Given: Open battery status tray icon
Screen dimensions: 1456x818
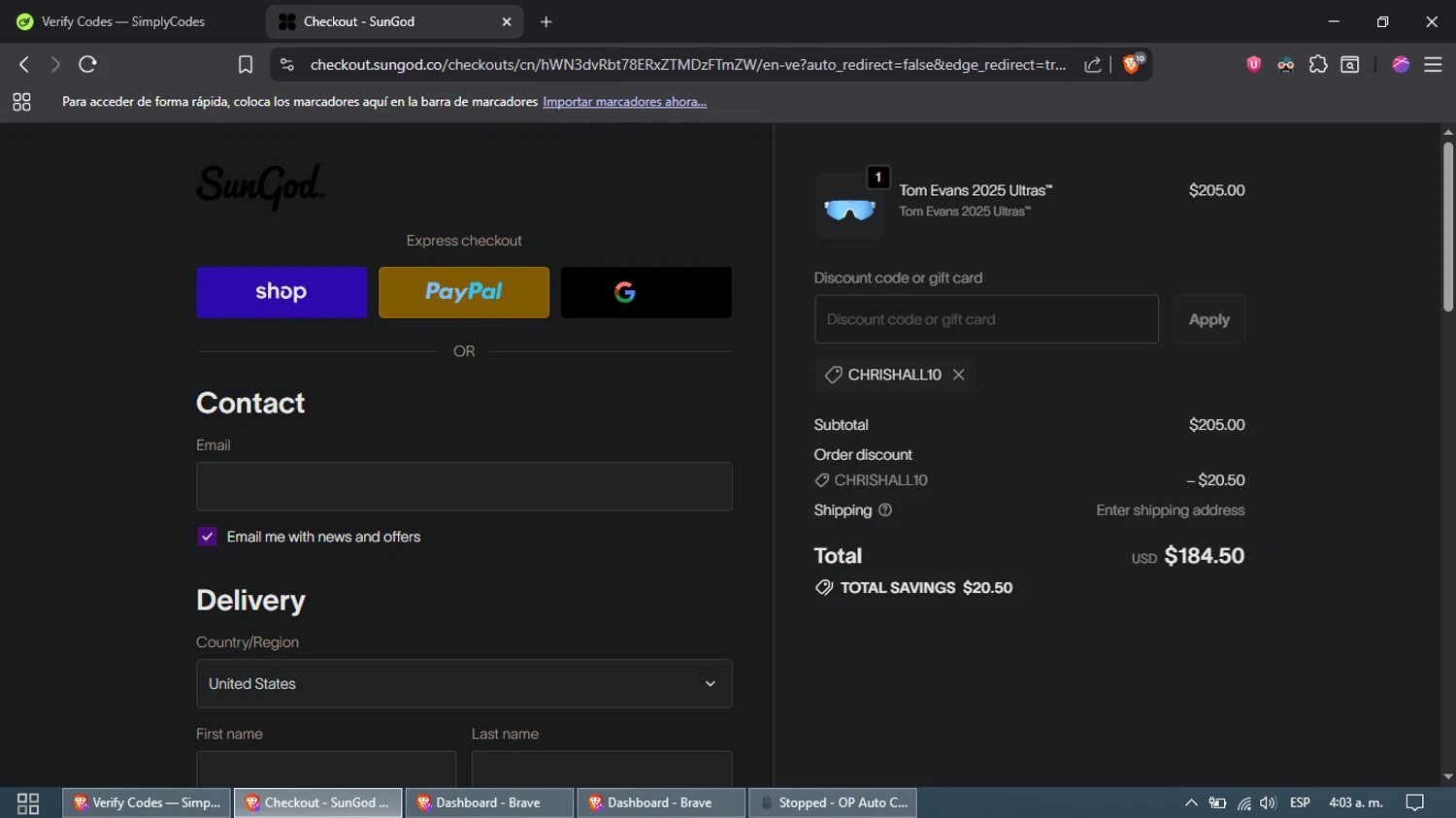Looking at the screenshot, I should point(1217,802).
